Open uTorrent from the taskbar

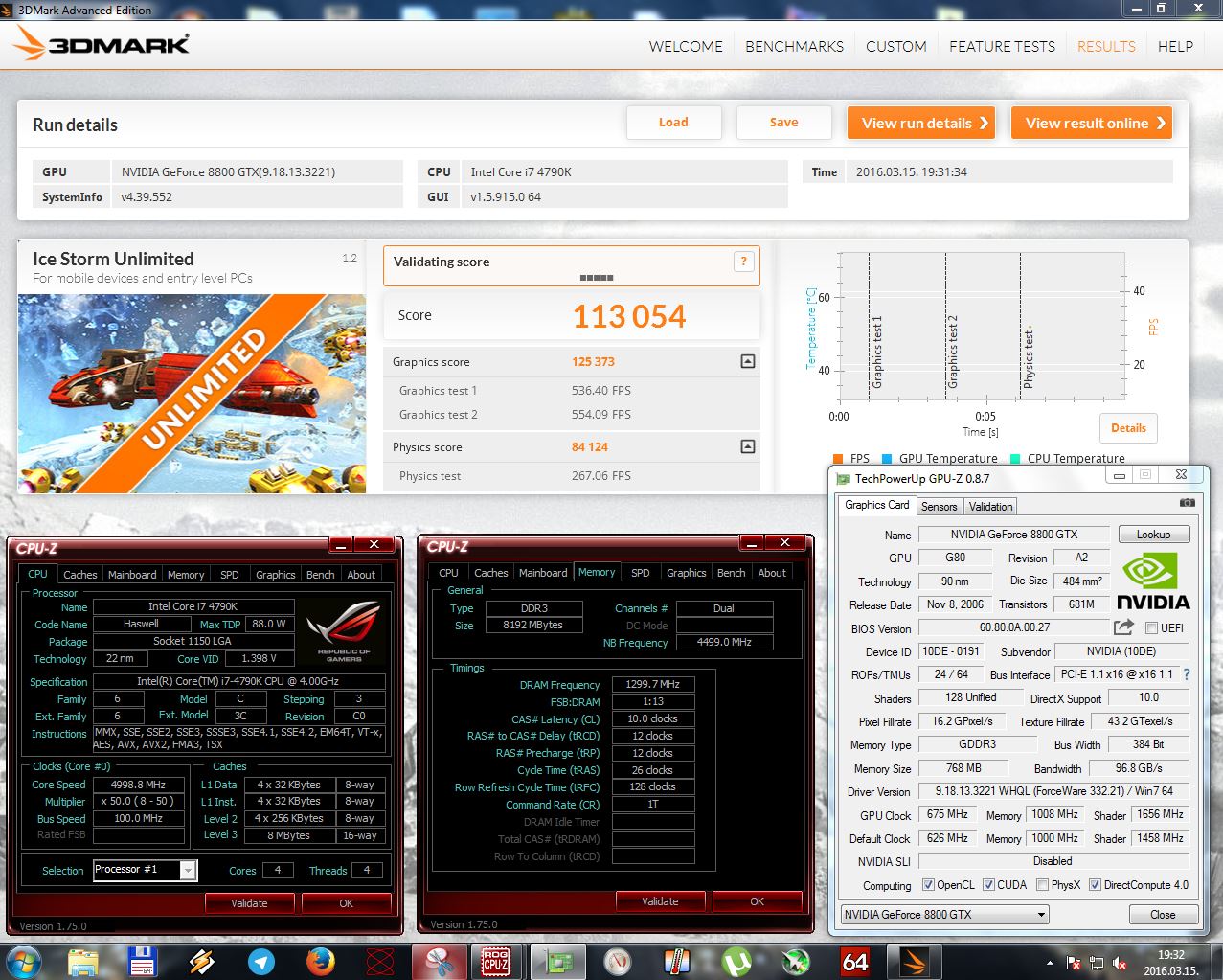click(736, 961)
